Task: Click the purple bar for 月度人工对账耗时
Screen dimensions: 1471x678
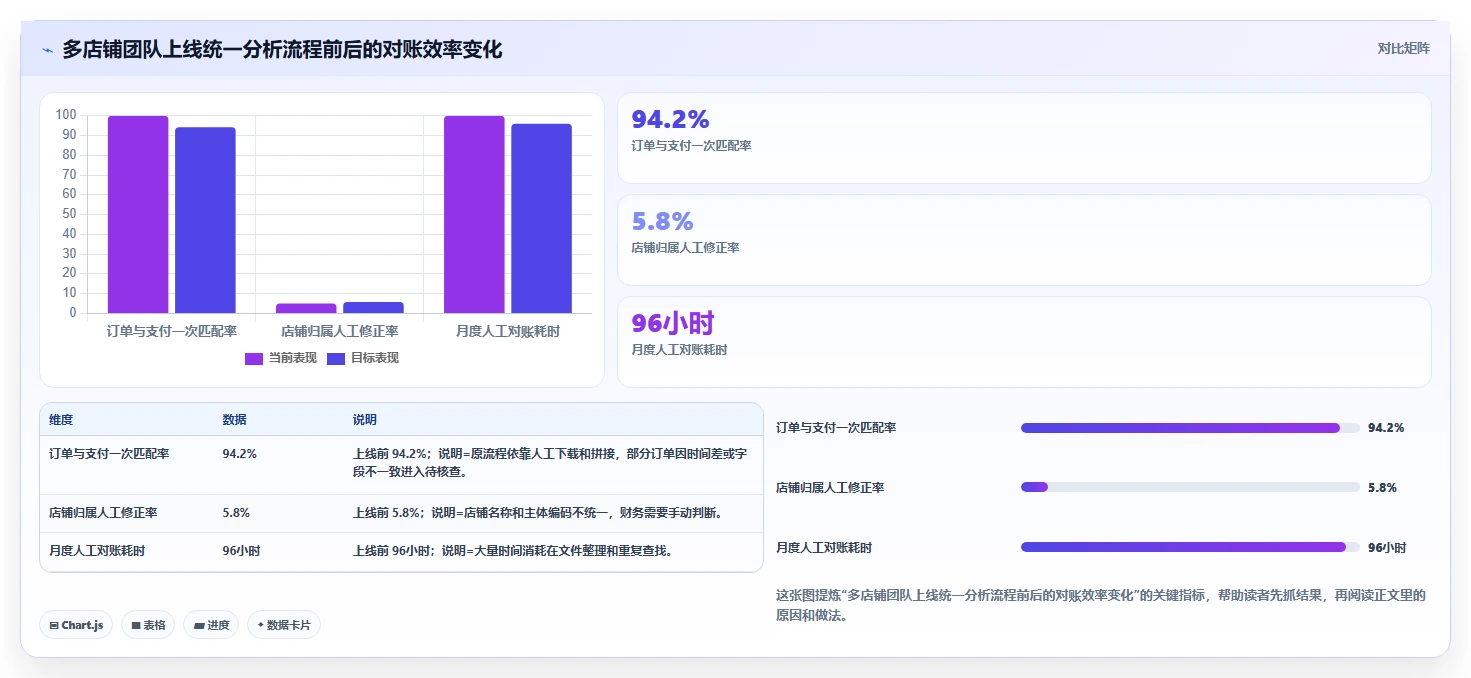Action: [474, 214]
